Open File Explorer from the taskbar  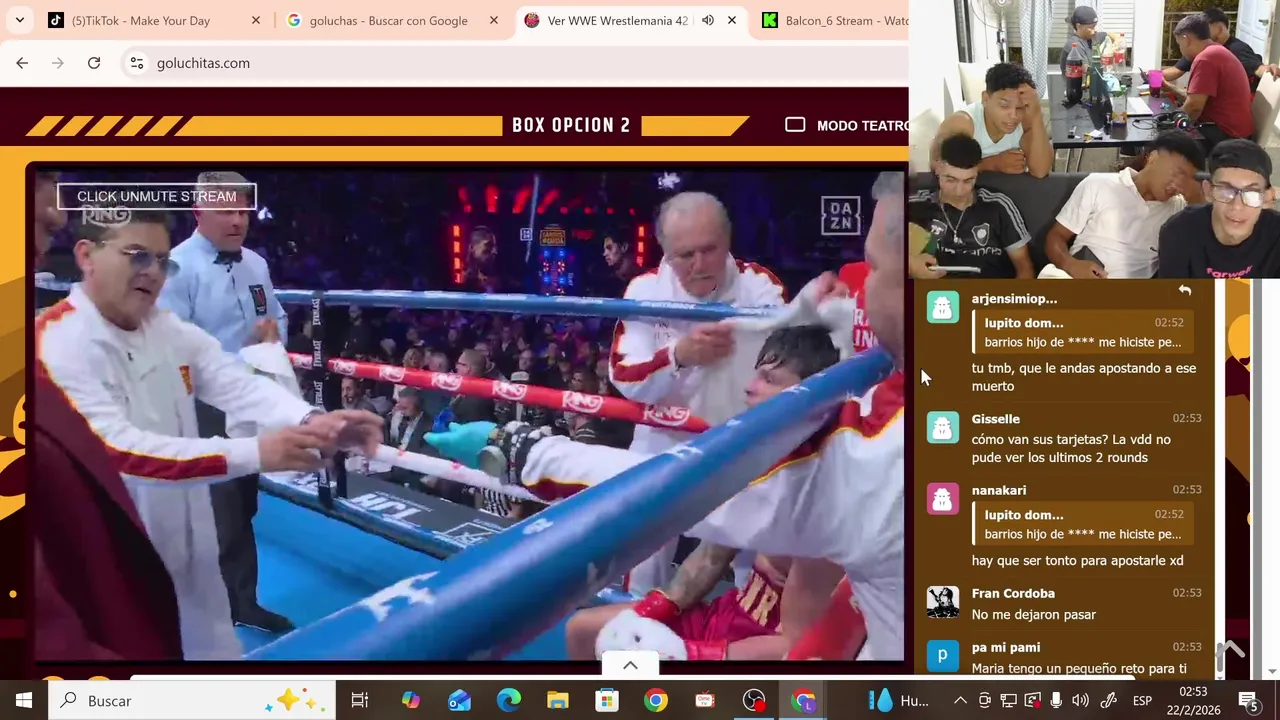tap(557, 701)
